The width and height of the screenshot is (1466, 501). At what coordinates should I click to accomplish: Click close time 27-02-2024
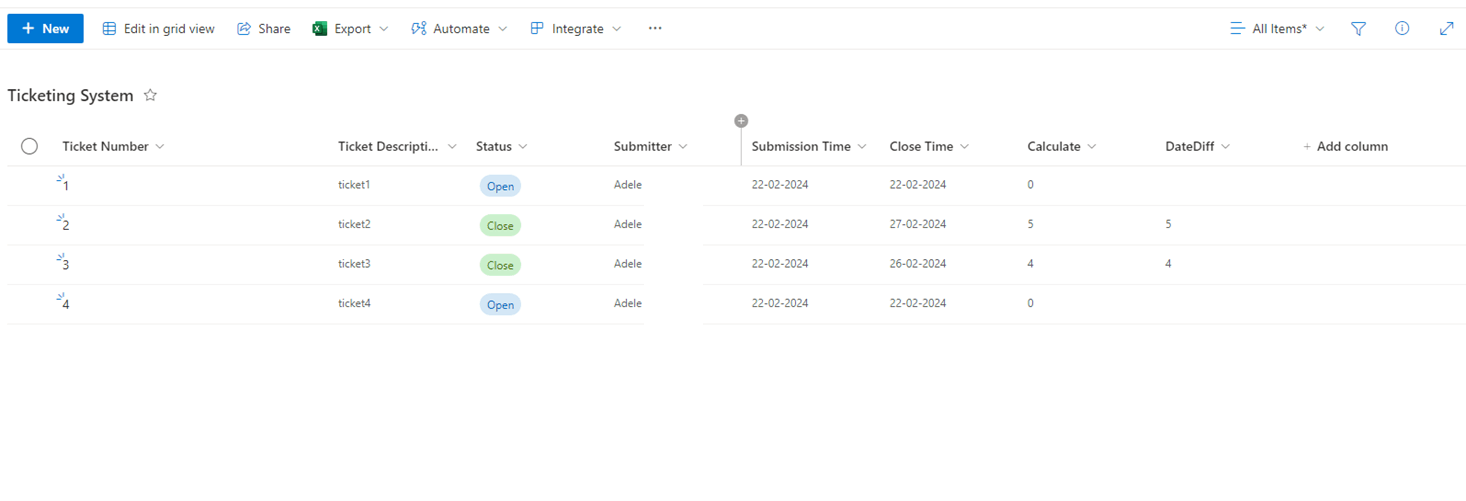918,224
